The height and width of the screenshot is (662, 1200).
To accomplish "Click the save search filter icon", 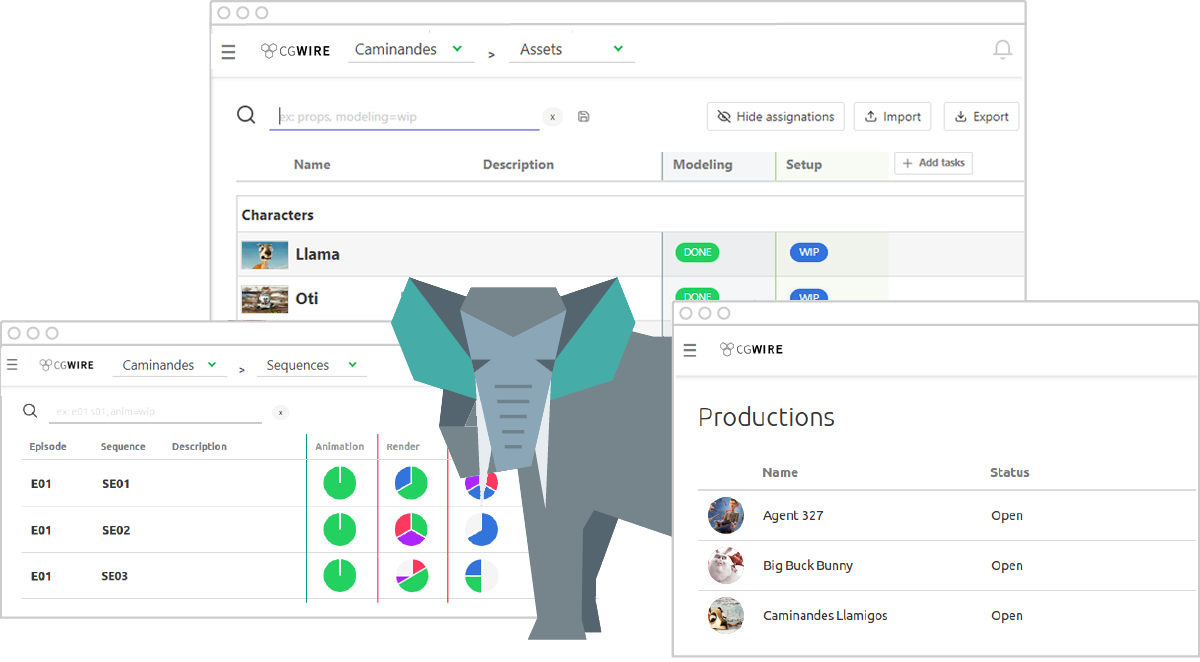I will pos(584,117).
